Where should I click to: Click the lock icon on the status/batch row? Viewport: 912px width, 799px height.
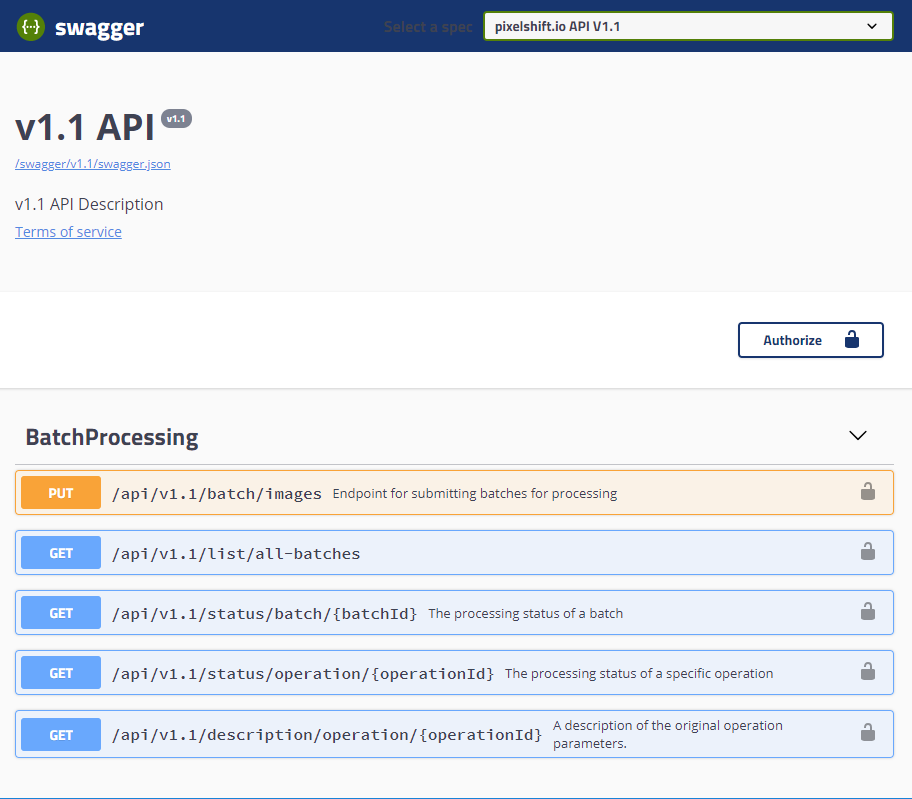[868, 611]
